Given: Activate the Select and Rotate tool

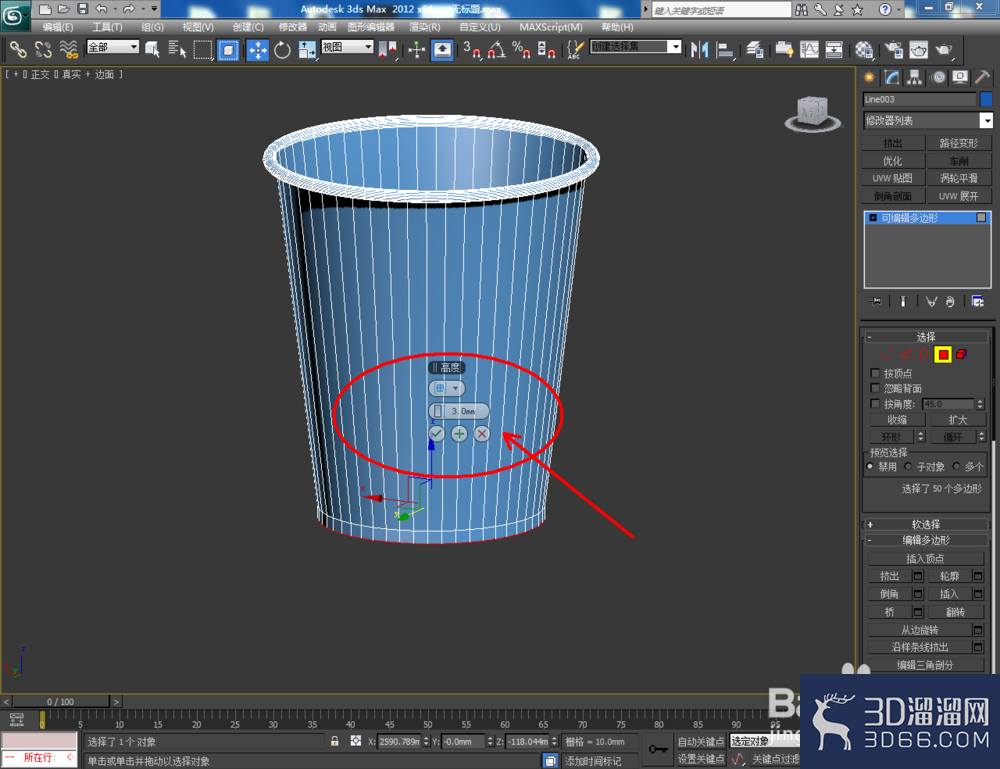Looking at the screenshot, I should pyautogui.click(x=282, y=49).
